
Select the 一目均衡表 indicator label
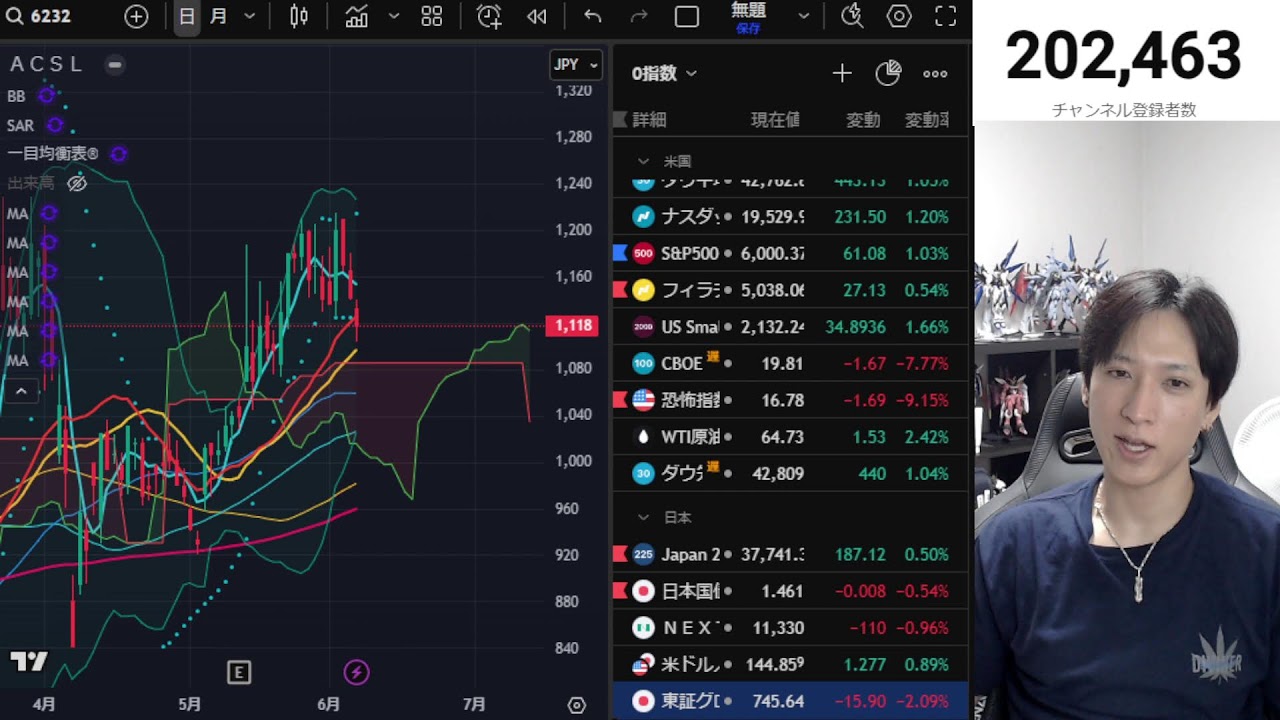(52, 154)
